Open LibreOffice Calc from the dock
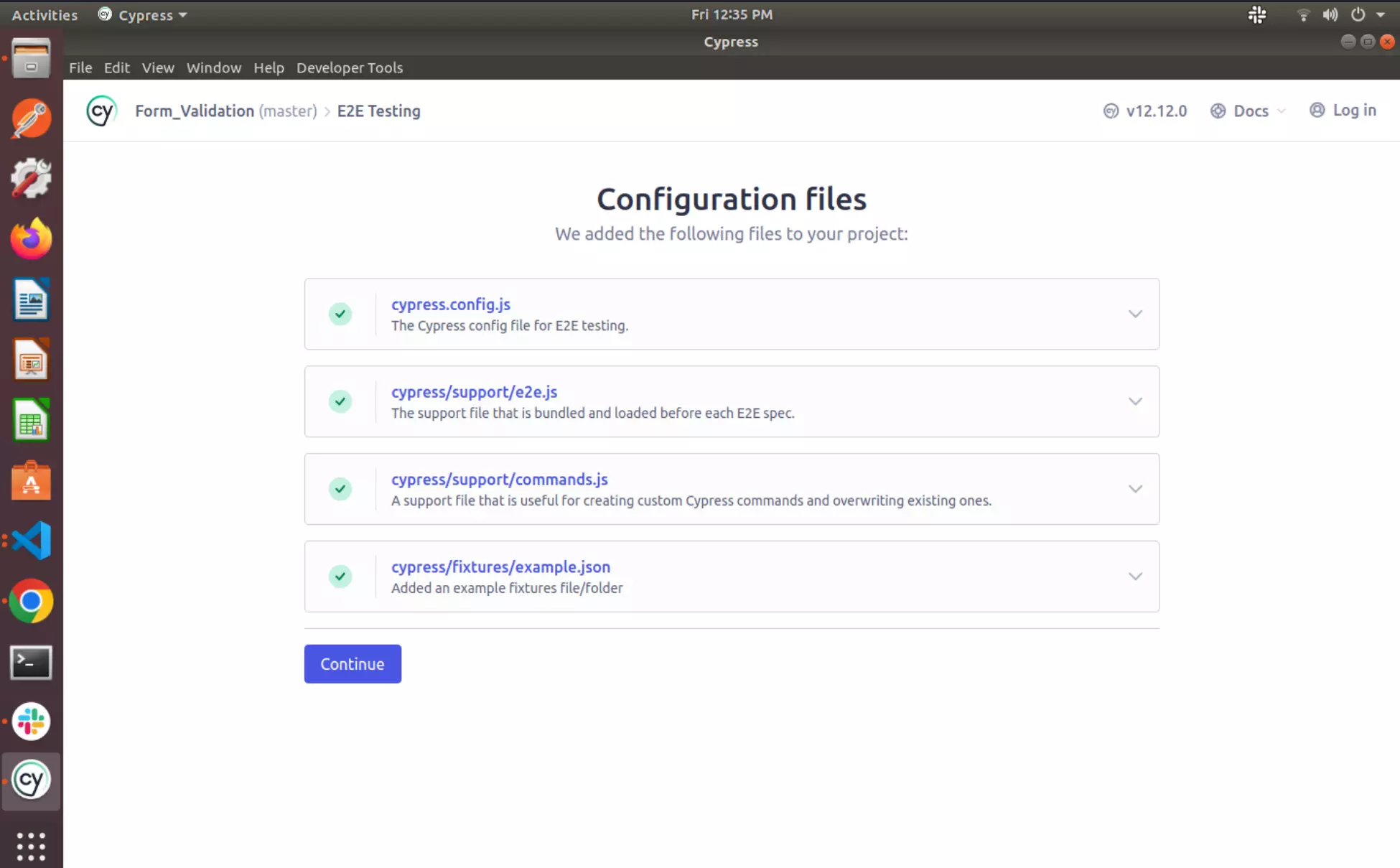Image resolution: width=1400 pixels, height=868 pixels. coord(31,420)
